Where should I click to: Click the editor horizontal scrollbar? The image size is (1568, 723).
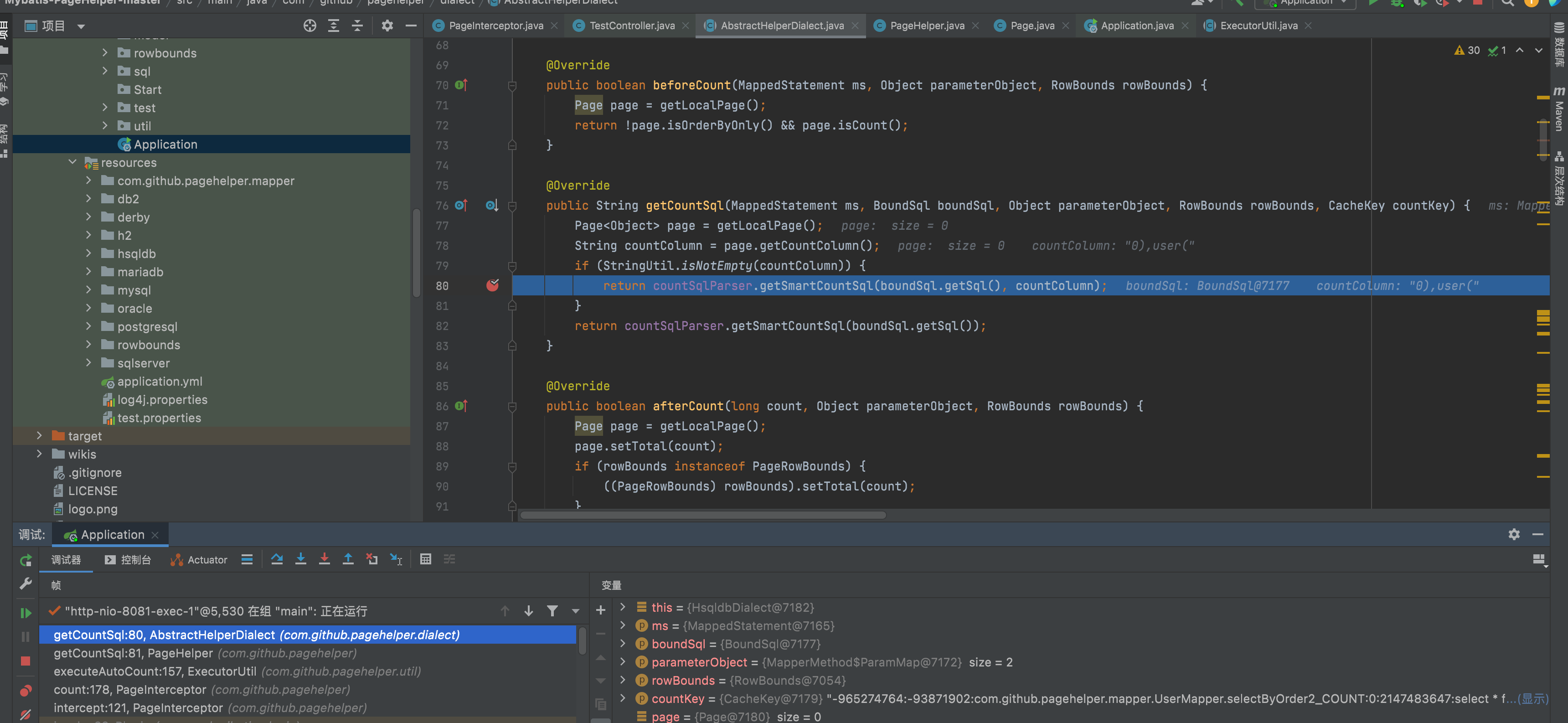[x=703, y=516]
